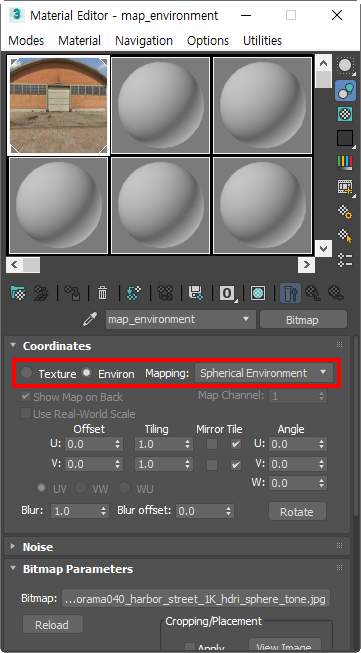Click the sample slots vertical scrollbar thumb
Viewport: 361px width, 653px height.
click(323, 79)
